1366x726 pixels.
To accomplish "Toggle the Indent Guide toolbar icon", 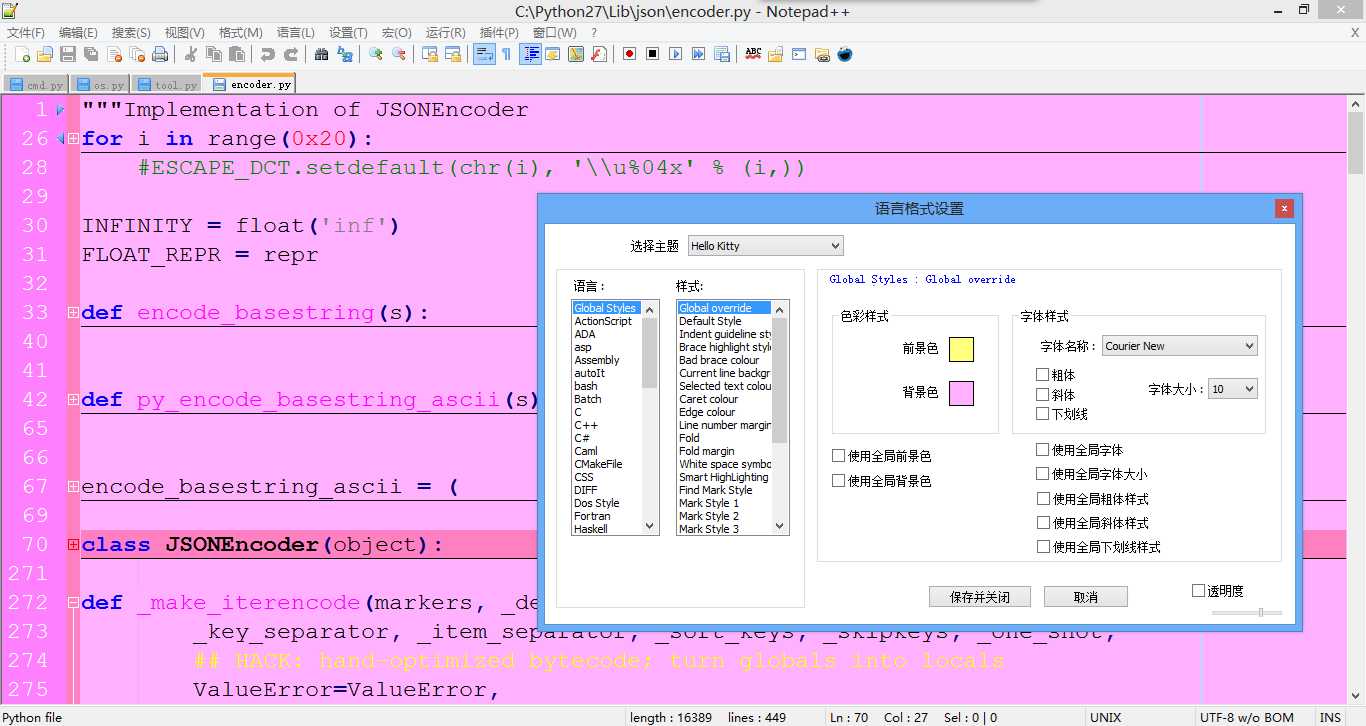I will 530,55.
